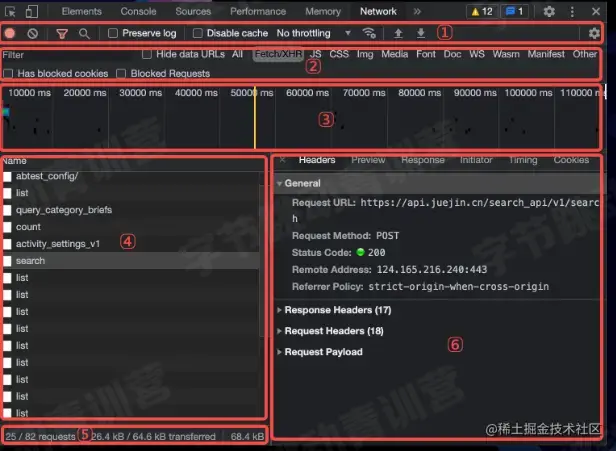Select the abtest_config/ request

(131, 176)
